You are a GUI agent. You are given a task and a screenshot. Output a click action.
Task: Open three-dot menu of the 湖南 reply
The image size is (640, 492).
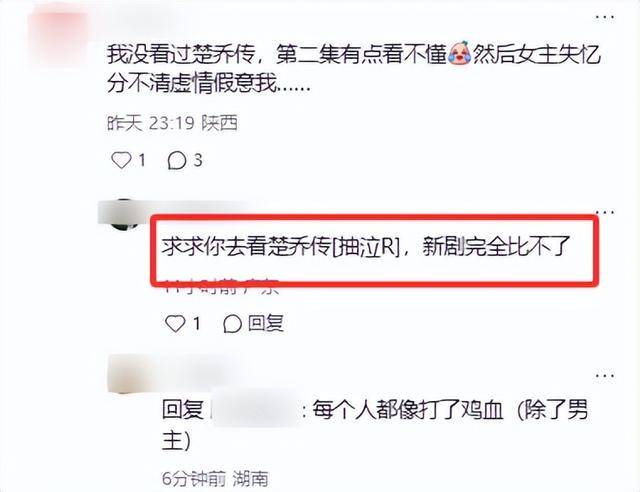pos(604,375)
